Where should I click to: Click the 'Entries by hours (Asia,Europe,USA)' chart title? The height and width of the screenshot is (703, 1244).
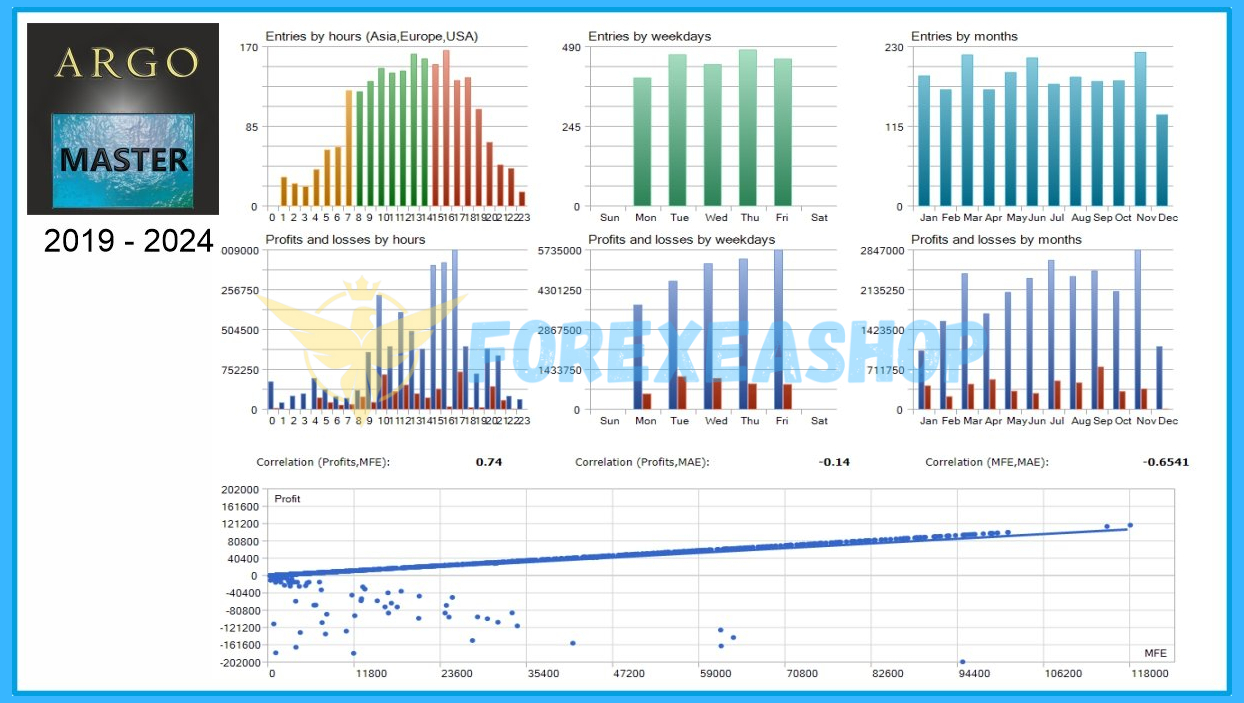coord(371,37)
